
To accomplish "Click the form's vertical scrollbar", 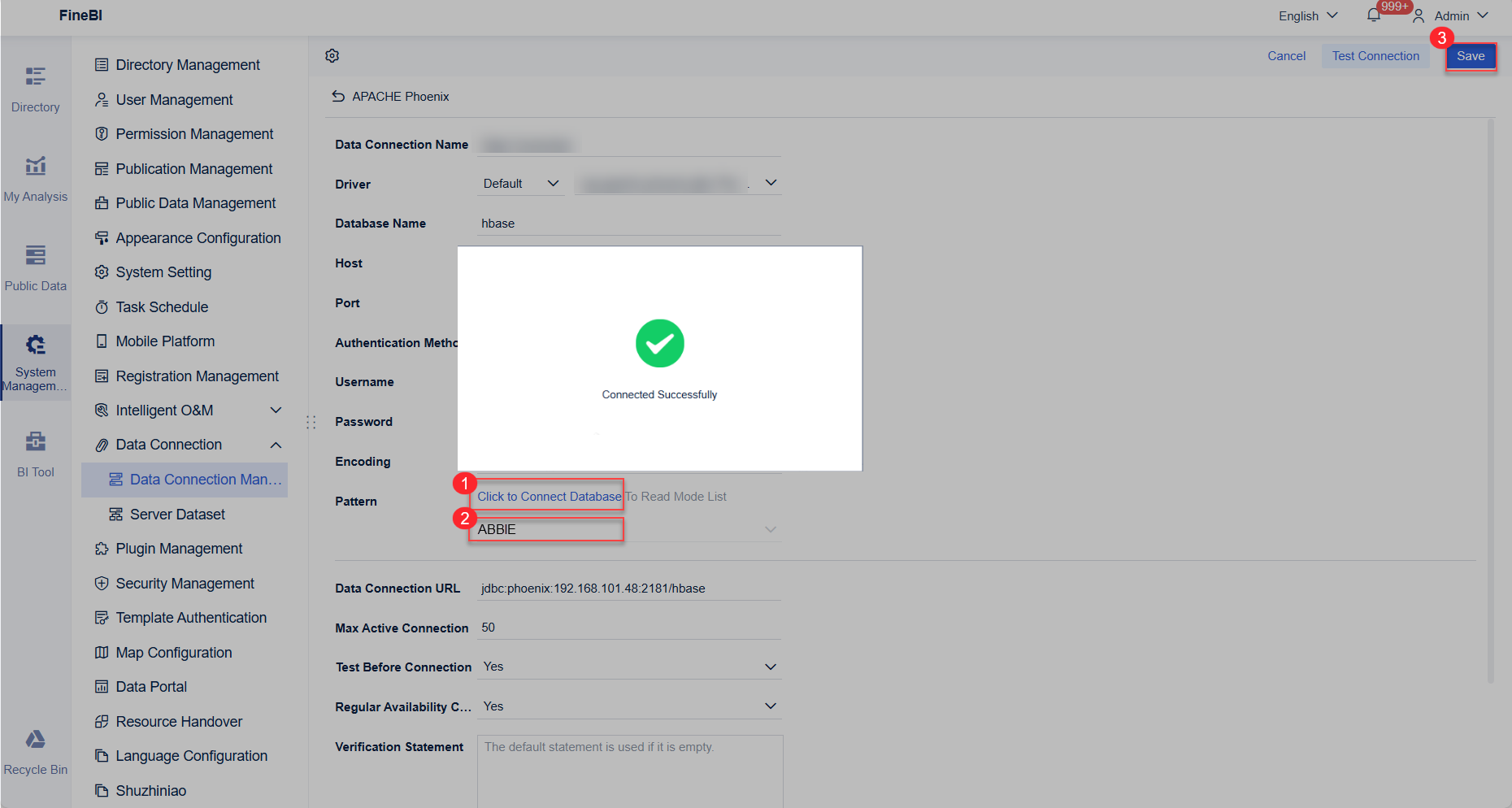I will [1490, 402].
